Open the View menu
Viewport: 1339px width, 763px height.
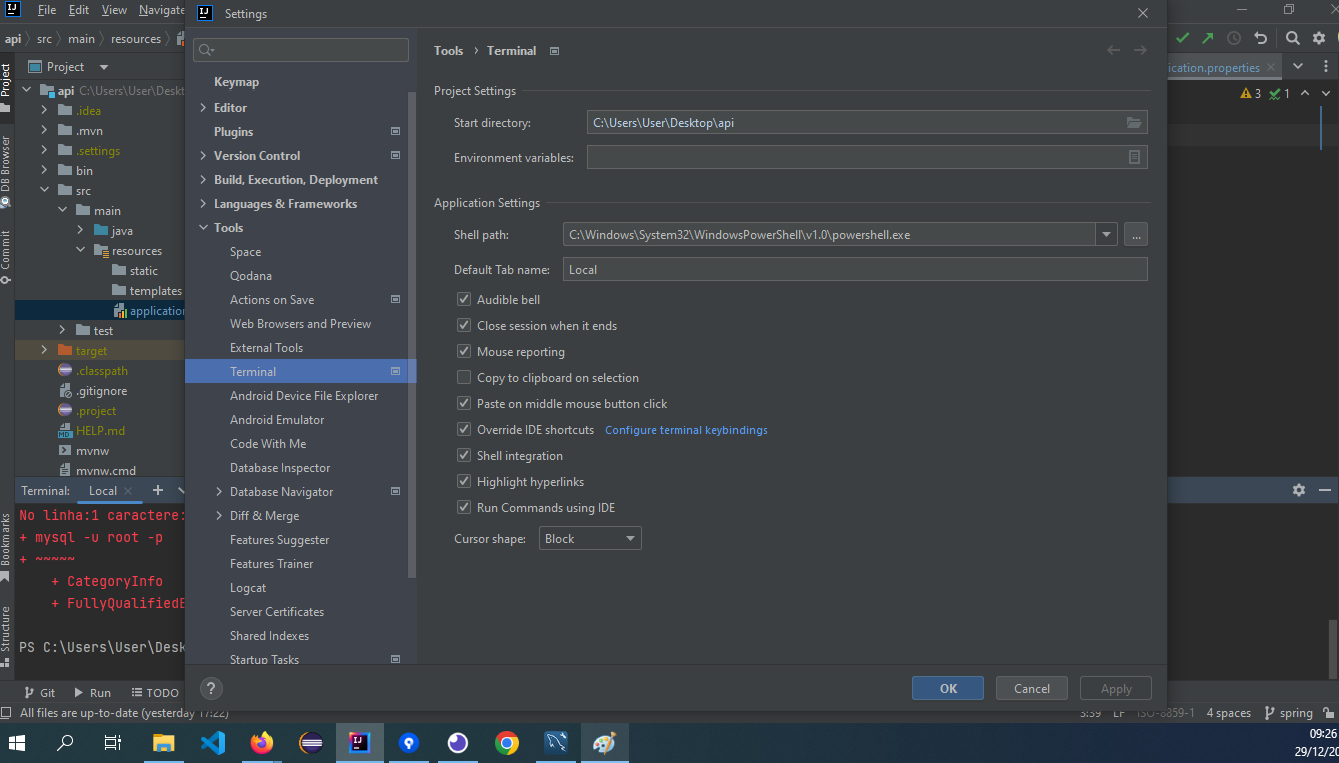coord(115,10)
